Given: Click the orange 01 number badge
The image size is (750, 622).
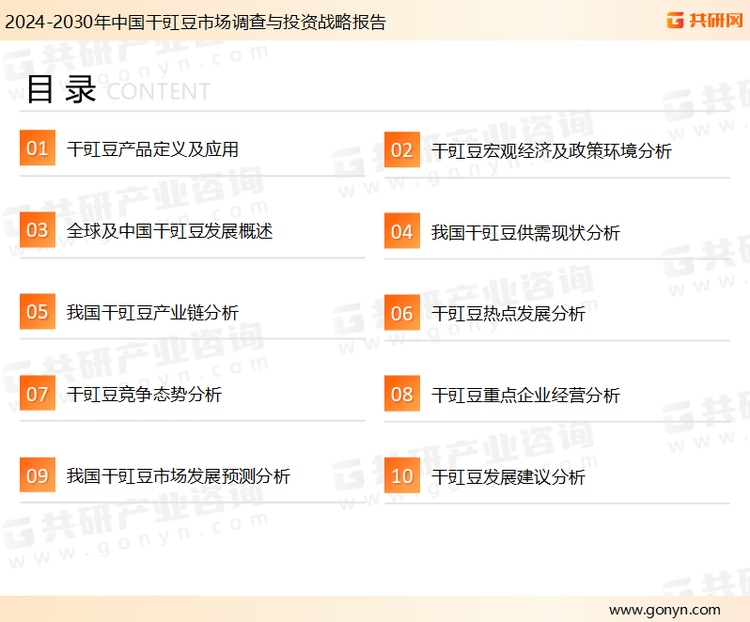Looking at the screenshot, I should pyautogui.click(x=37, y=148).
